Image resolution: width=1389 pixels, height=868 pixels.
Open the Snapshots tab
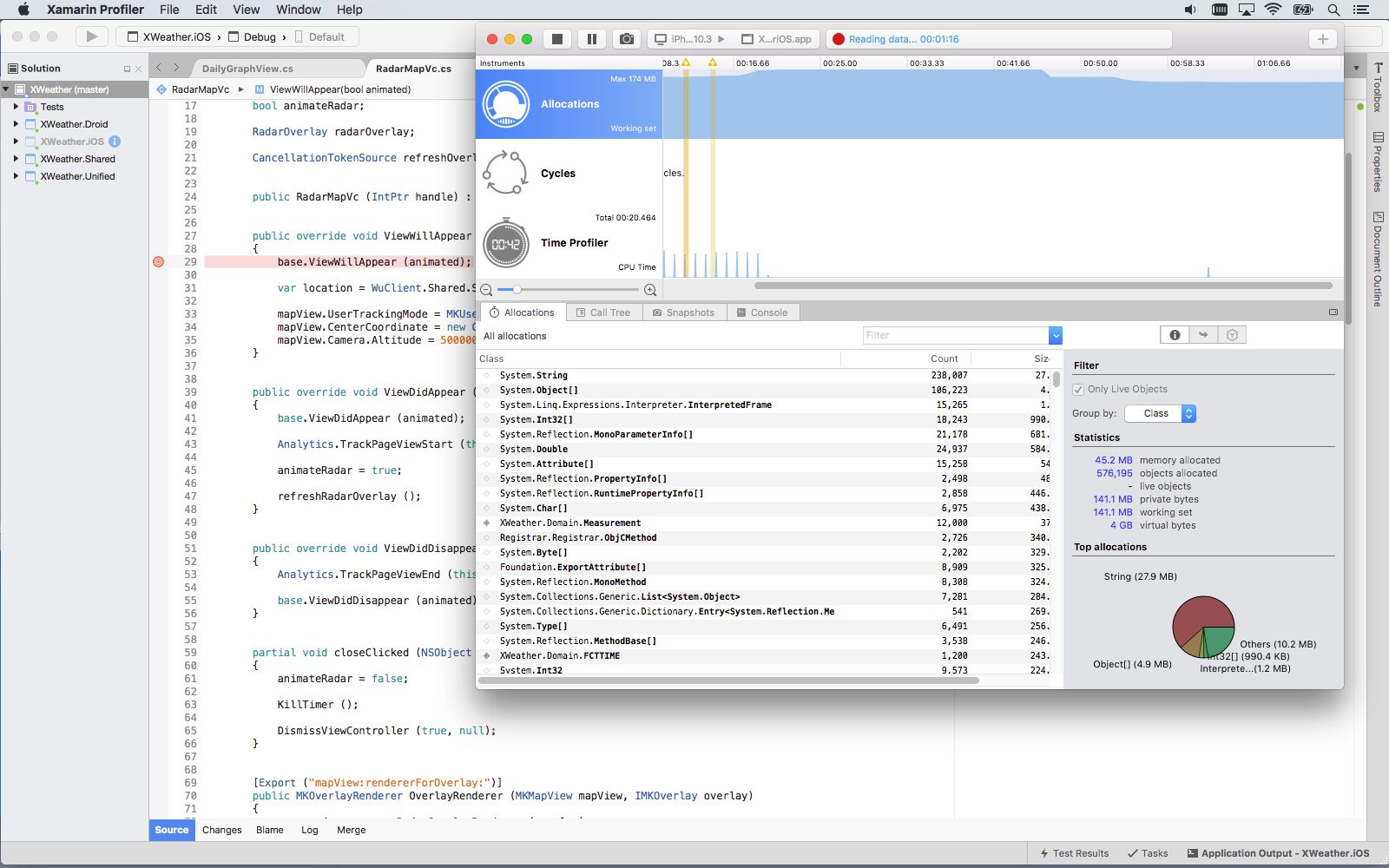(683, 312)
